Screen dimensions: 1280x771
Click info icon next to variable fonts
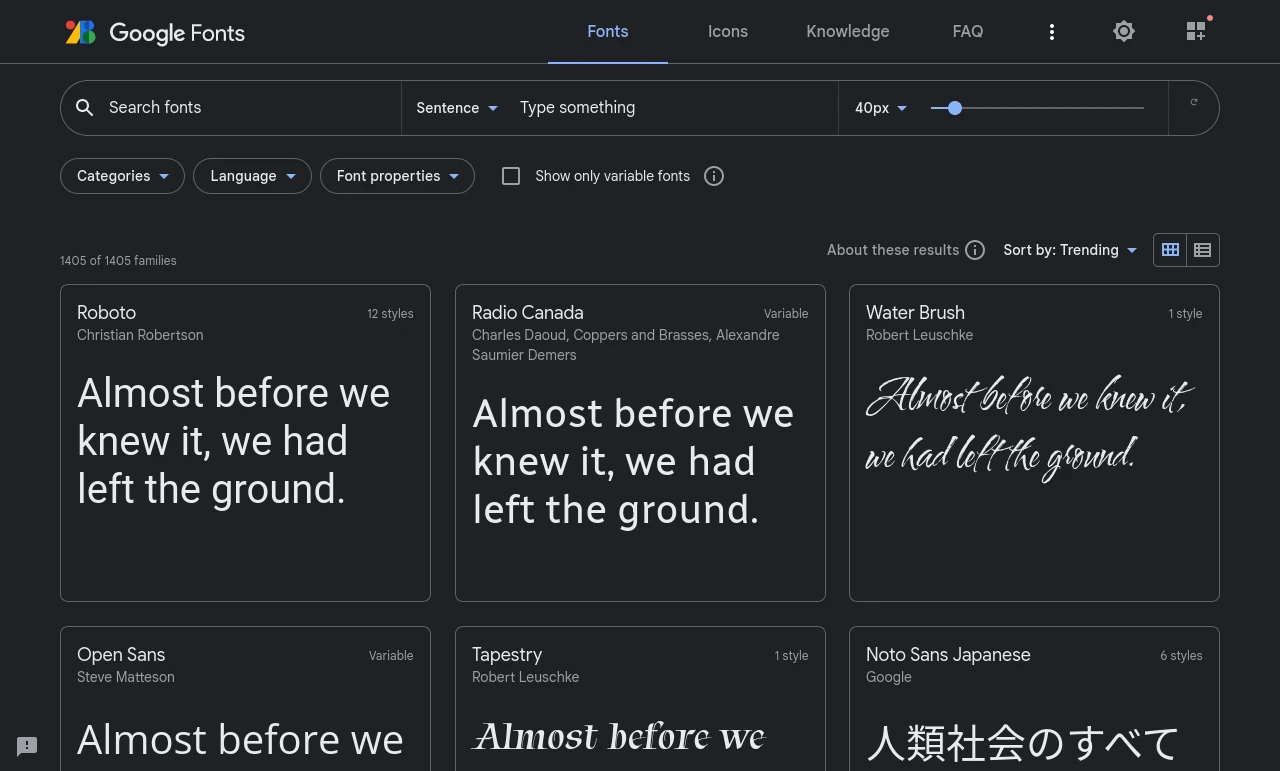pyautogui.click(x=714, y=176)
